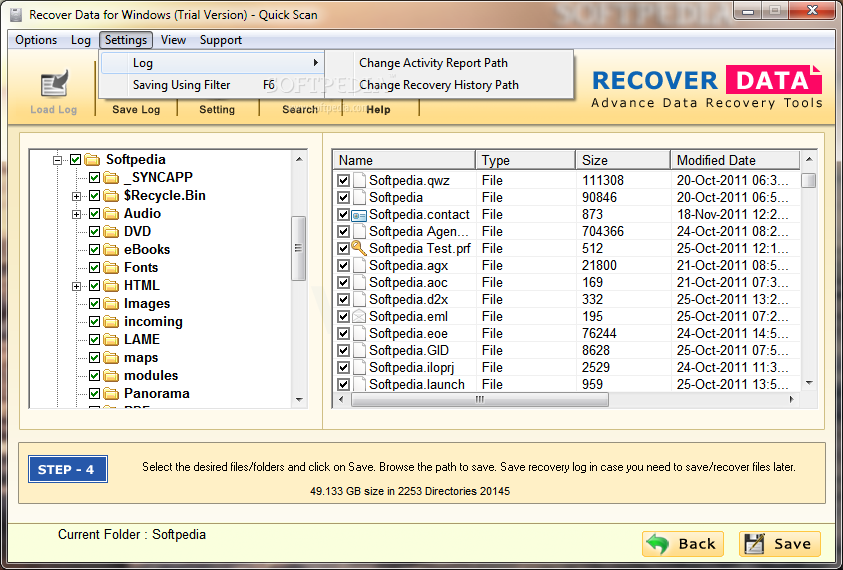The width and height of the screenshot is (843, 570).
Task: Click the key icon of Softpedia Test.prf
Action: click(359, 248)
